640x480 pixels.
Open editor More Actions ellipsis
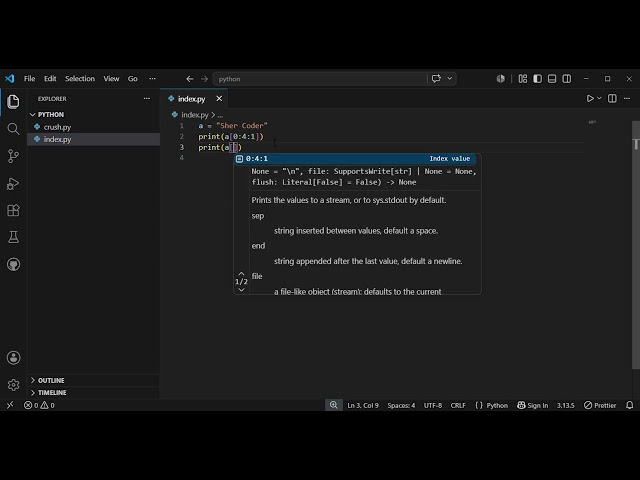click(627, 98)
